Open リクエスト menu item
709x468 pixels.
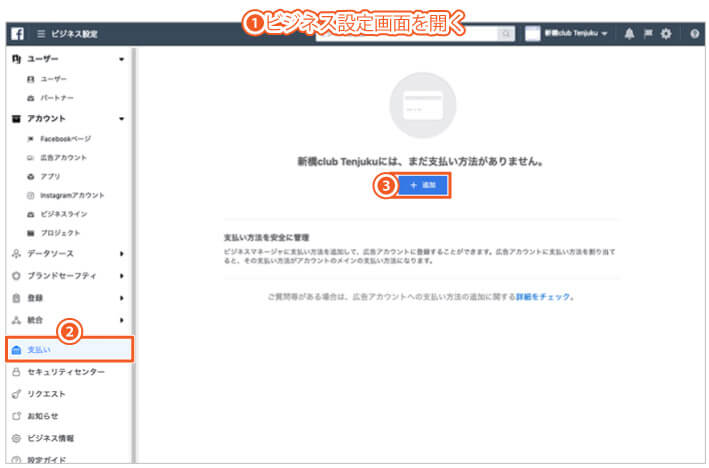pos(47,394)
